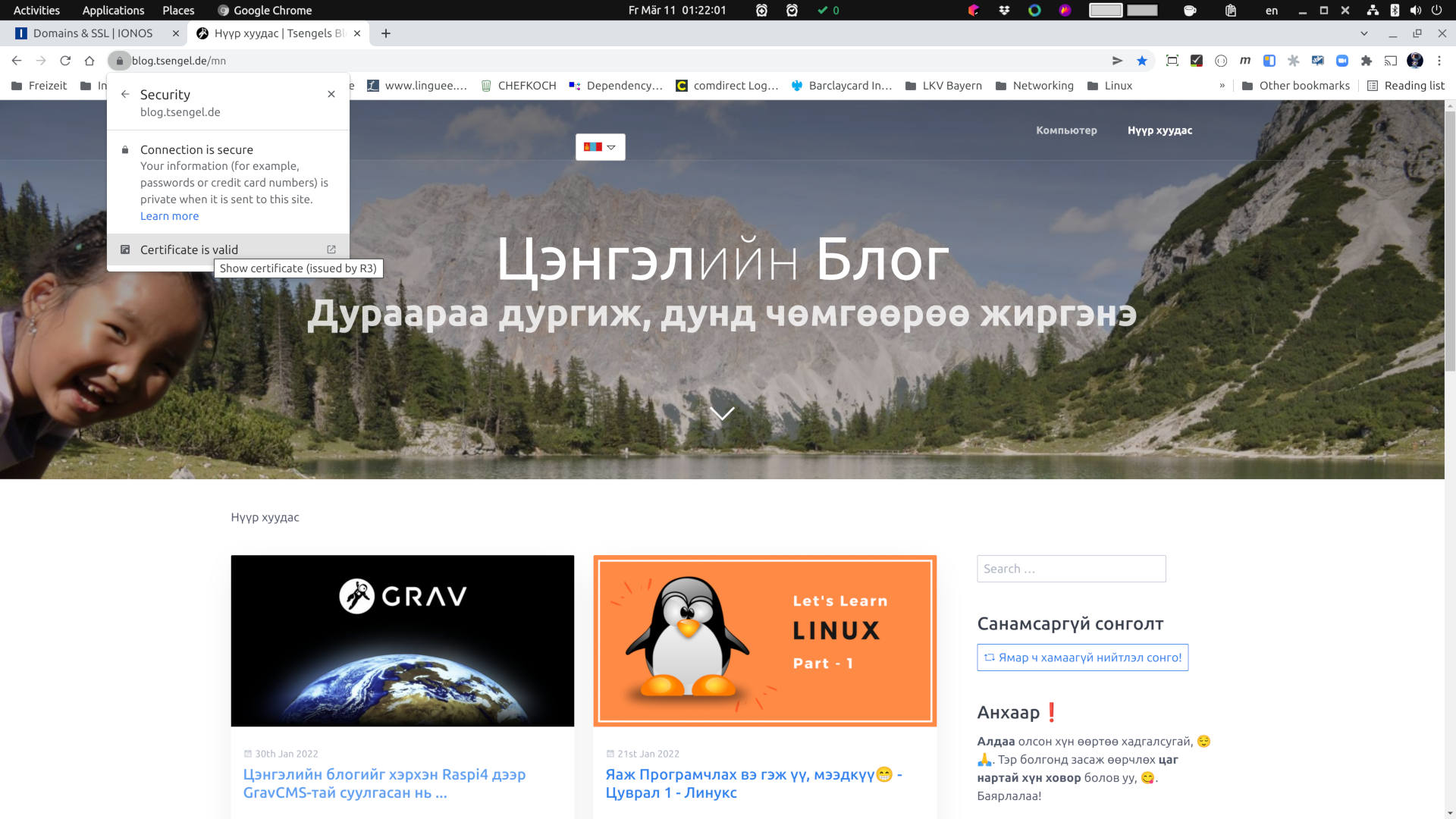This screenshot has height=819, width=1456.
Task: Return from Security panel using back arrow
Action: pyautogui.click(x=125, y=94)
